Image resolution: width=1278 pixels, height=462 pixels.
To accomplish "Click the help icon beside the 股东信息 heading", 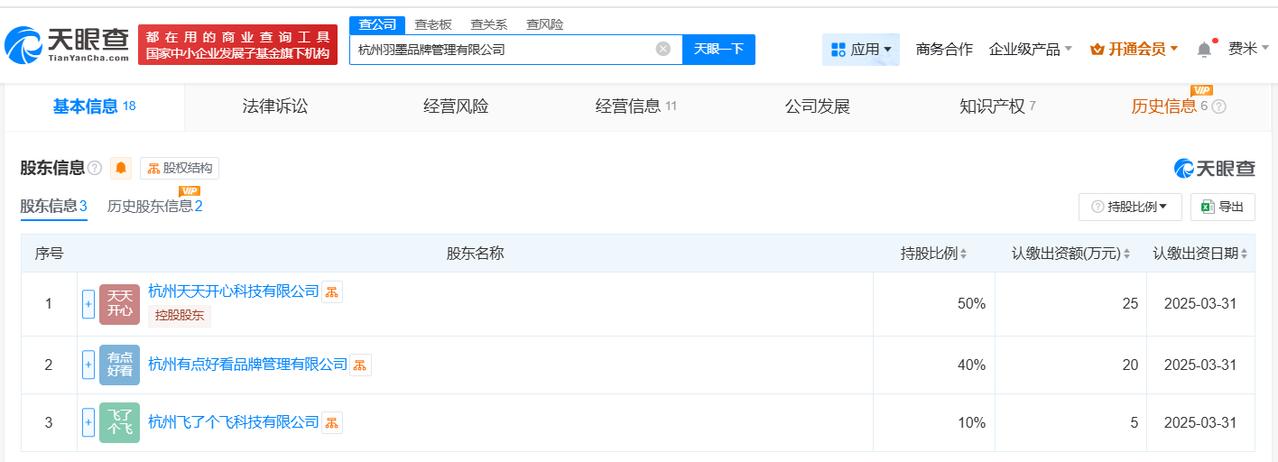I will [x=95, y=168].
